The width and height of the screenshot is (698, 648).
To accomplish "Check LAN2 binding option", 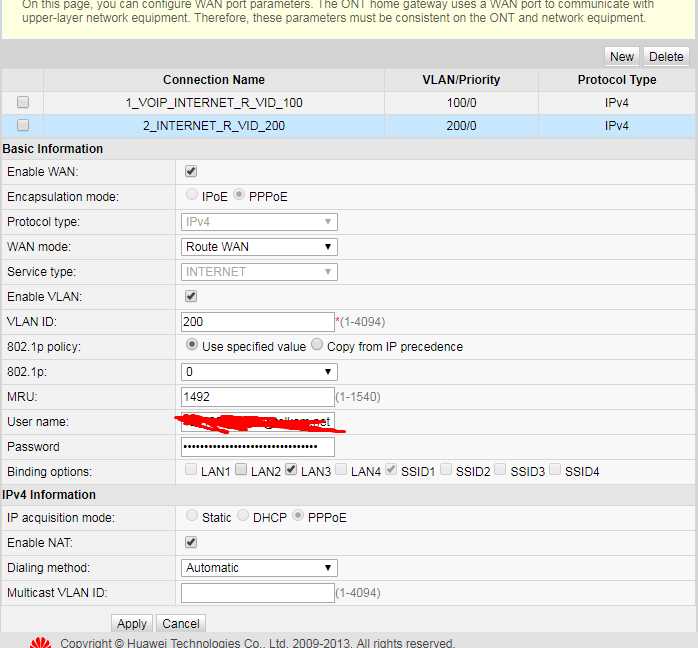I will point(241,470).
